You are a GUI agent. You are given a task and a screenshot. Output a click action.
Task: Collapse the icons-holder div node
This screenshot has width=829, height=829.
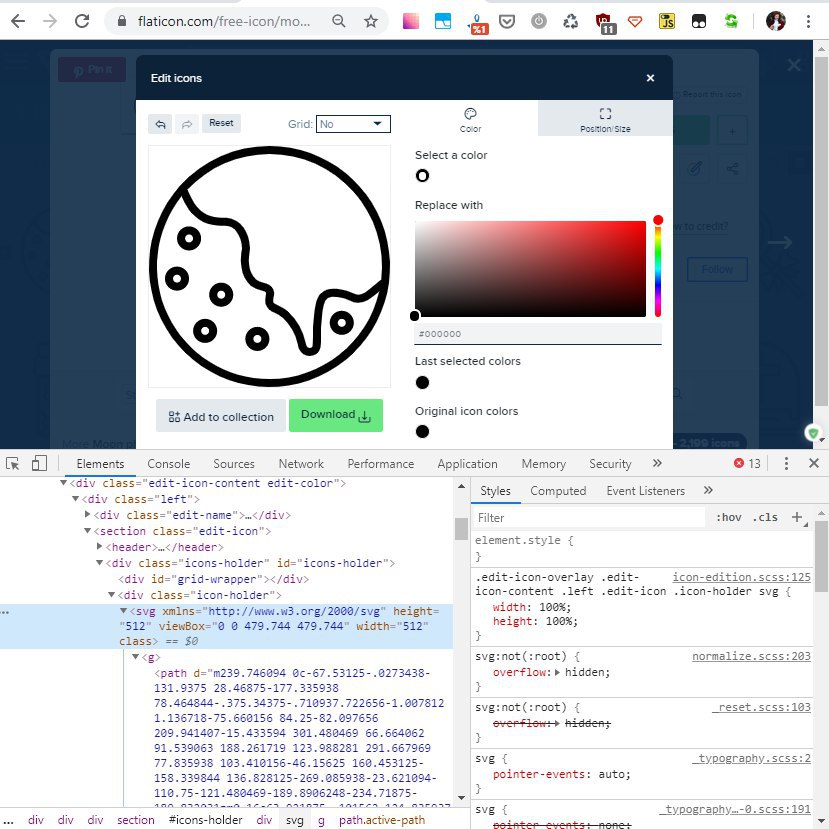pyautogui.click(x=99, y=563)
